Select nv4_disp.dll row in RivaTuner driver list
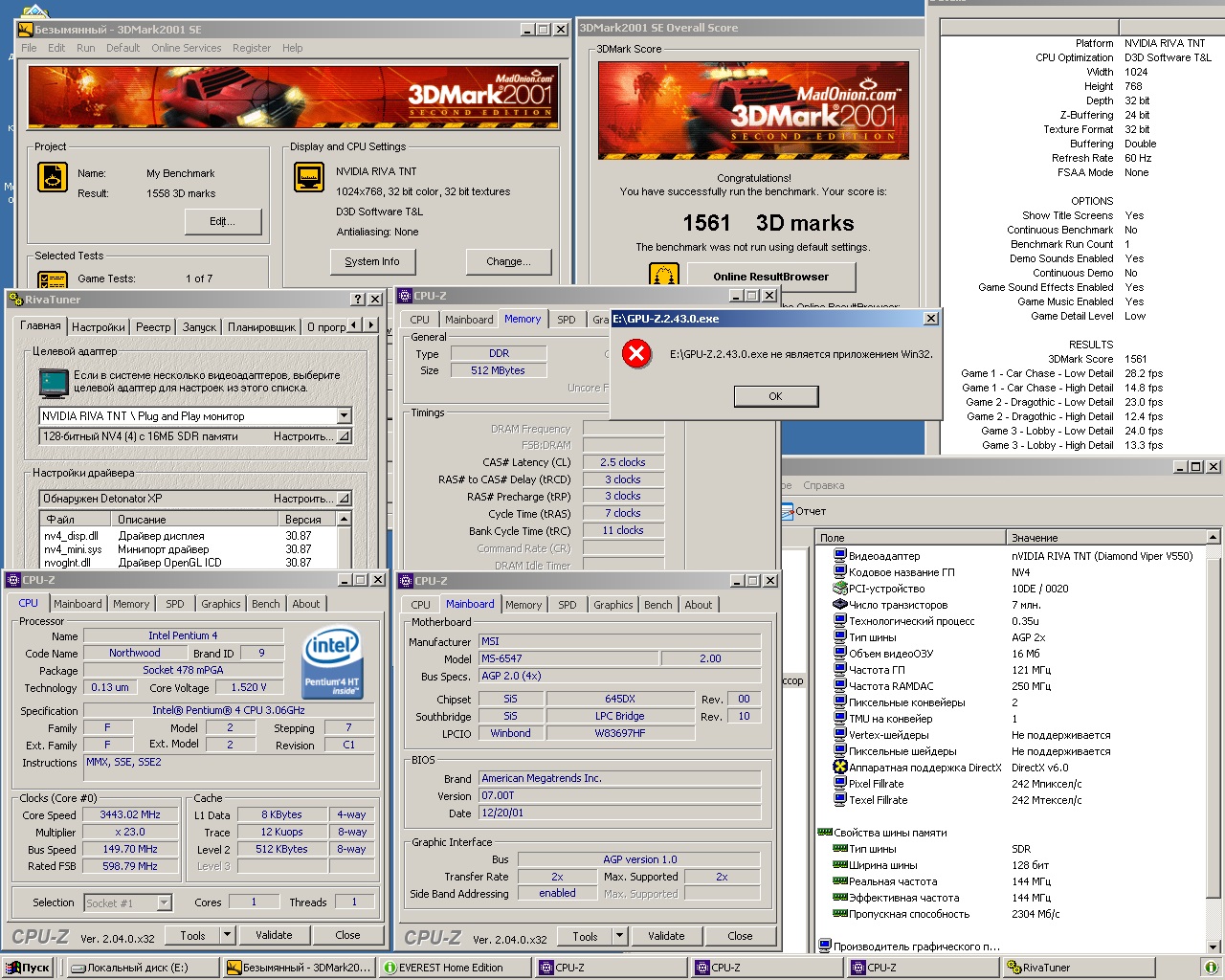This screenshot has height=980, width=1225. tap(189, 536)
